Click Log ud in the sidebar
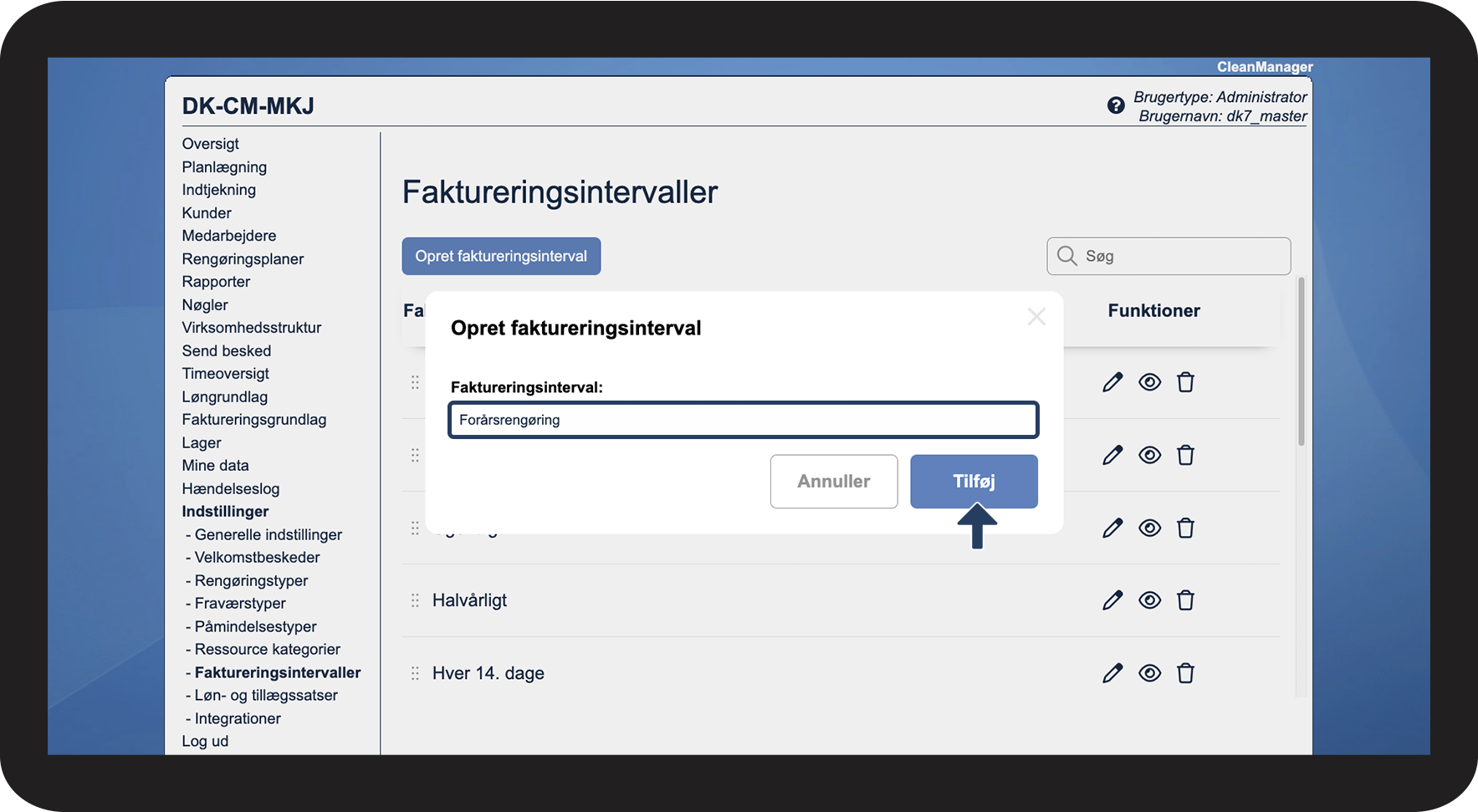Viewport: 1478px width, 812px height. (x=205, y=742)
